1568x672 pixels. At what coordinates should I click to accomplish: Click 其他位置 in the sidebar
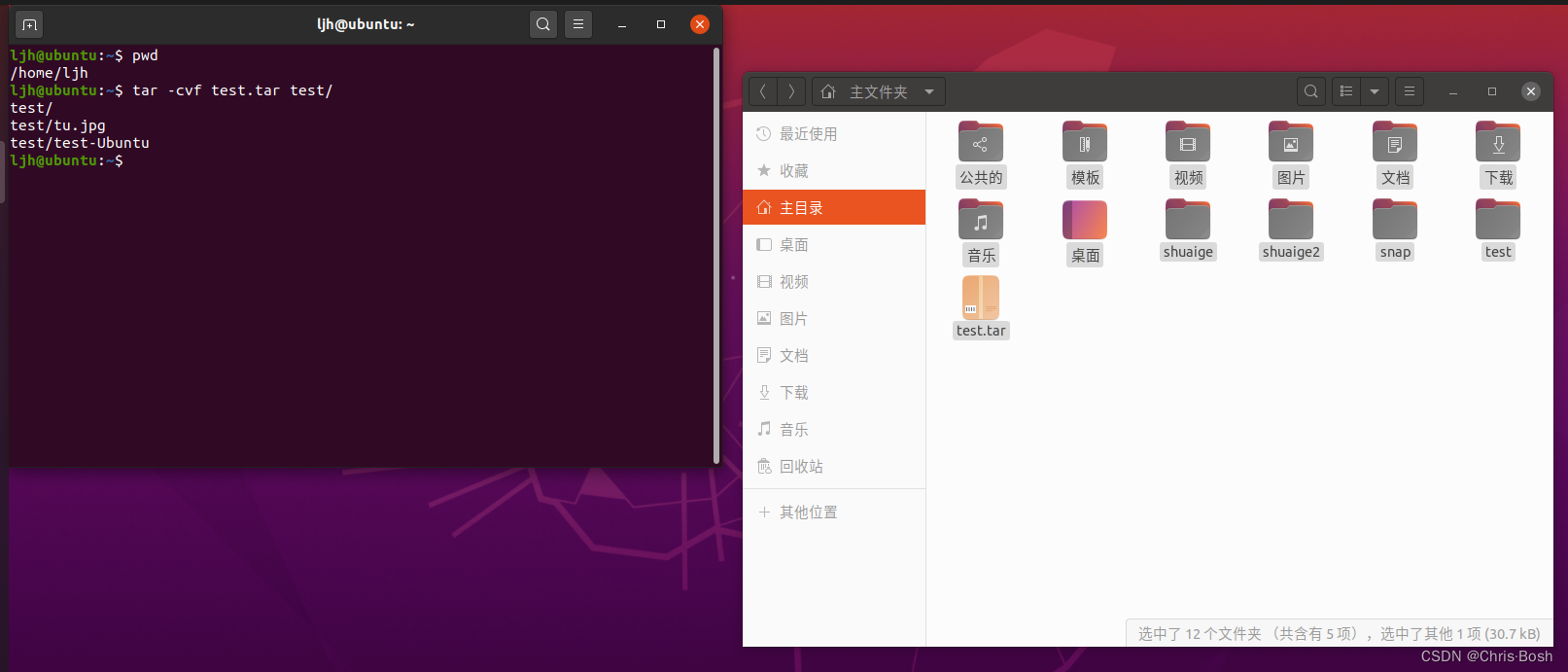click(x=834, y=513)
